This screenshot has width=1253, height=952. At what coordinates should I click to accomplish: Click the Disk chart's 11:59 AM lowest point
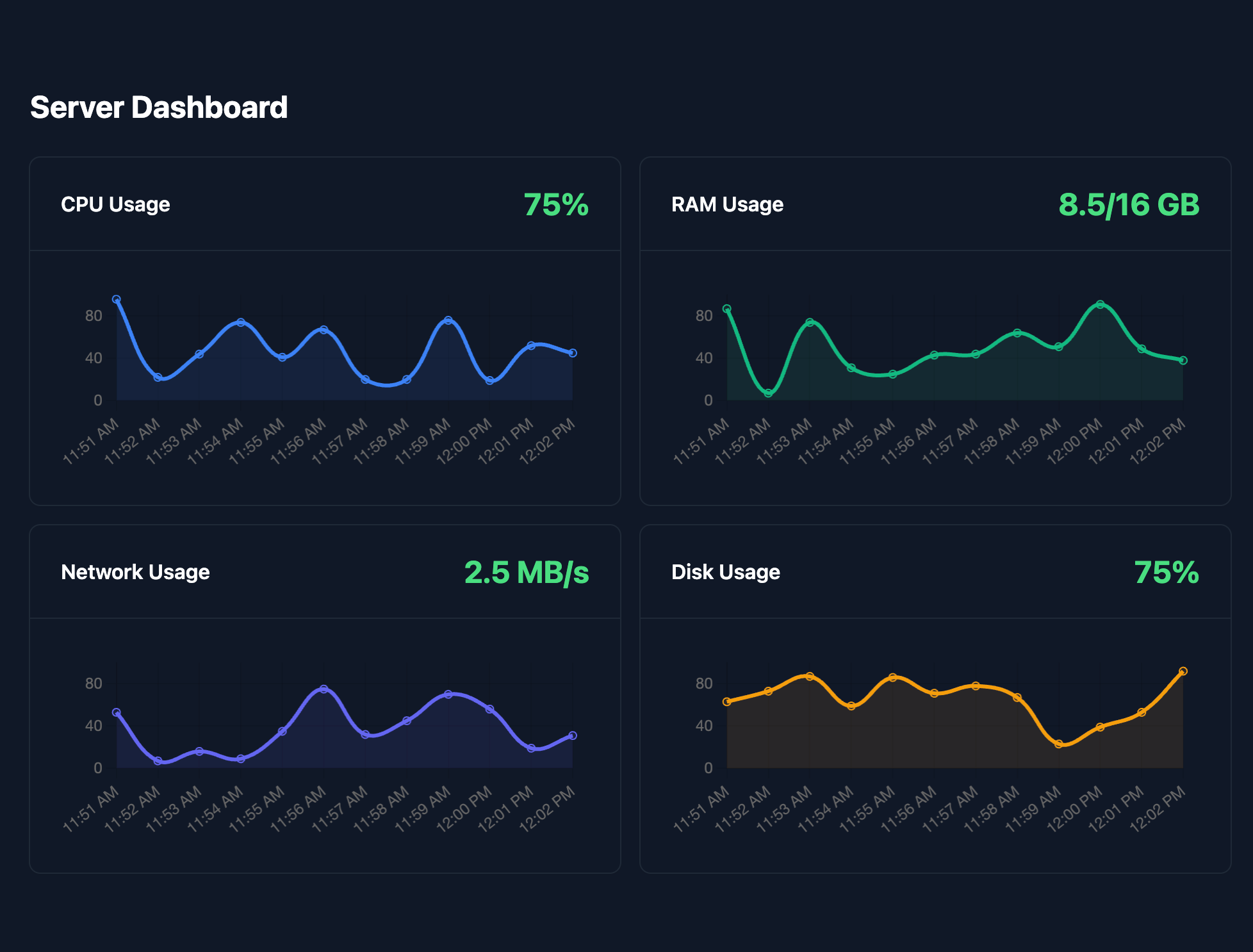tap(1059, 744)
